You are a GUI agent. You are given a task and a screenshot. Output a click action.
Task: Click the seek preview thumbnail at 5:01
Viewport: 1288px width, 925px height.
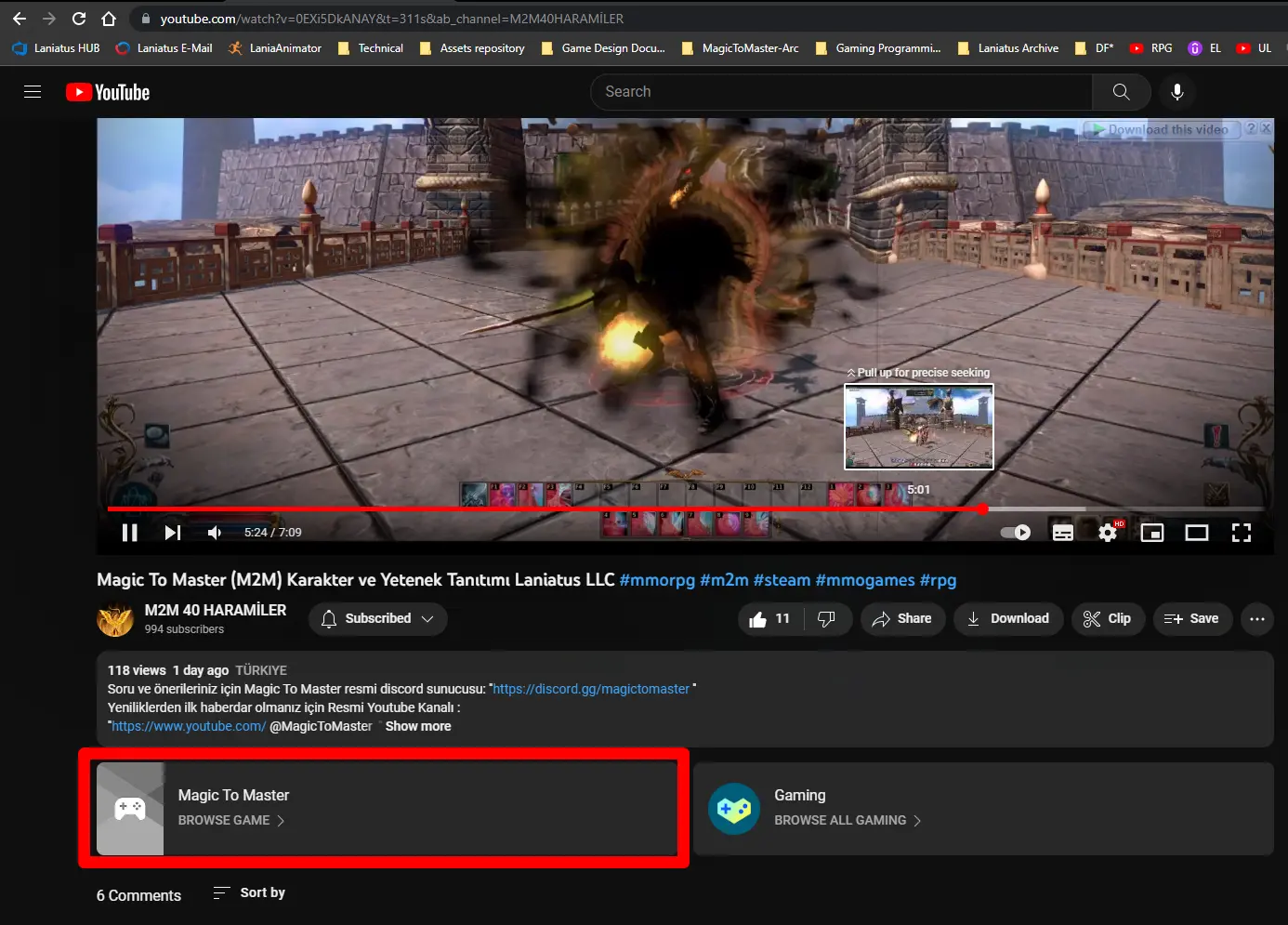[x=919, y=427]
